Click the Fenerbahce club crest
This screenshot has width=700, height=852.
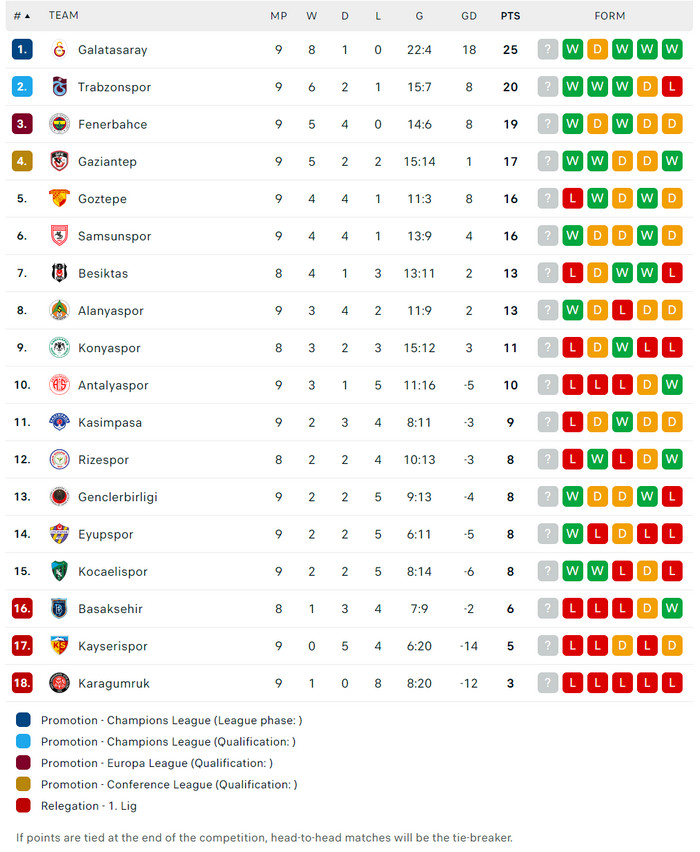(x=59, y=124)
